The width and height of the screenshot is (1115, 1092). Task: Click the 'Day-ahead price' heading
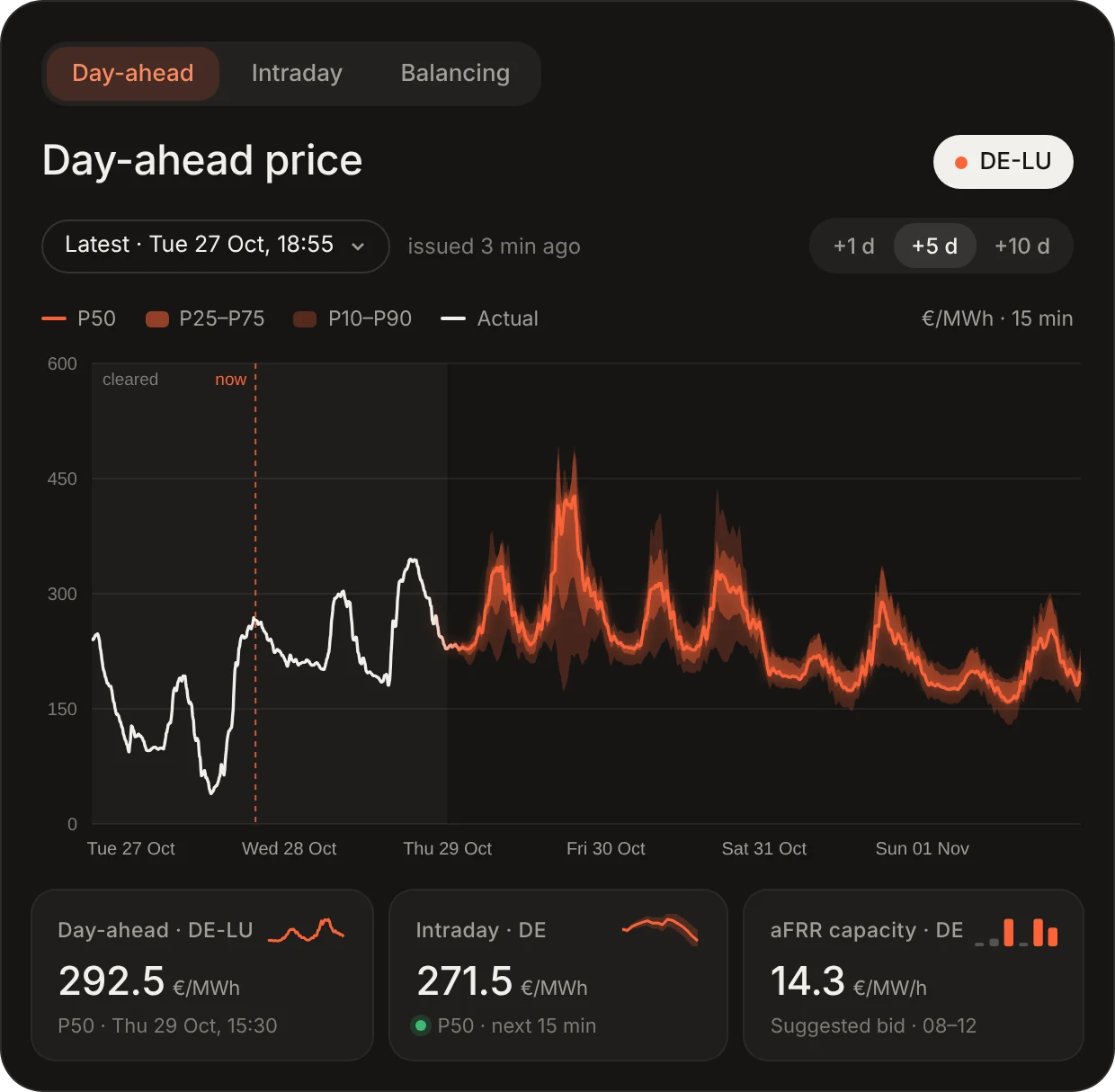point(202,161)
